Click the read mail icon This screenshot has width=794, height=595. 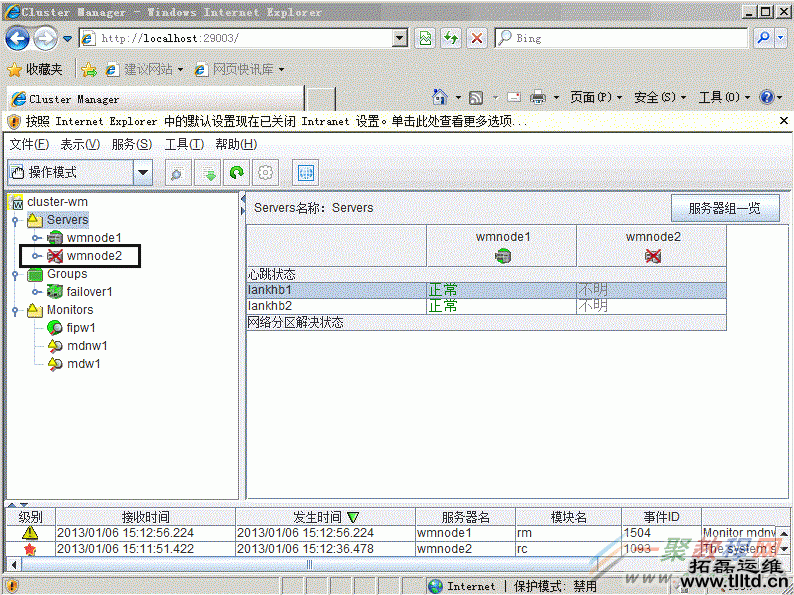(x=514, y=97)
